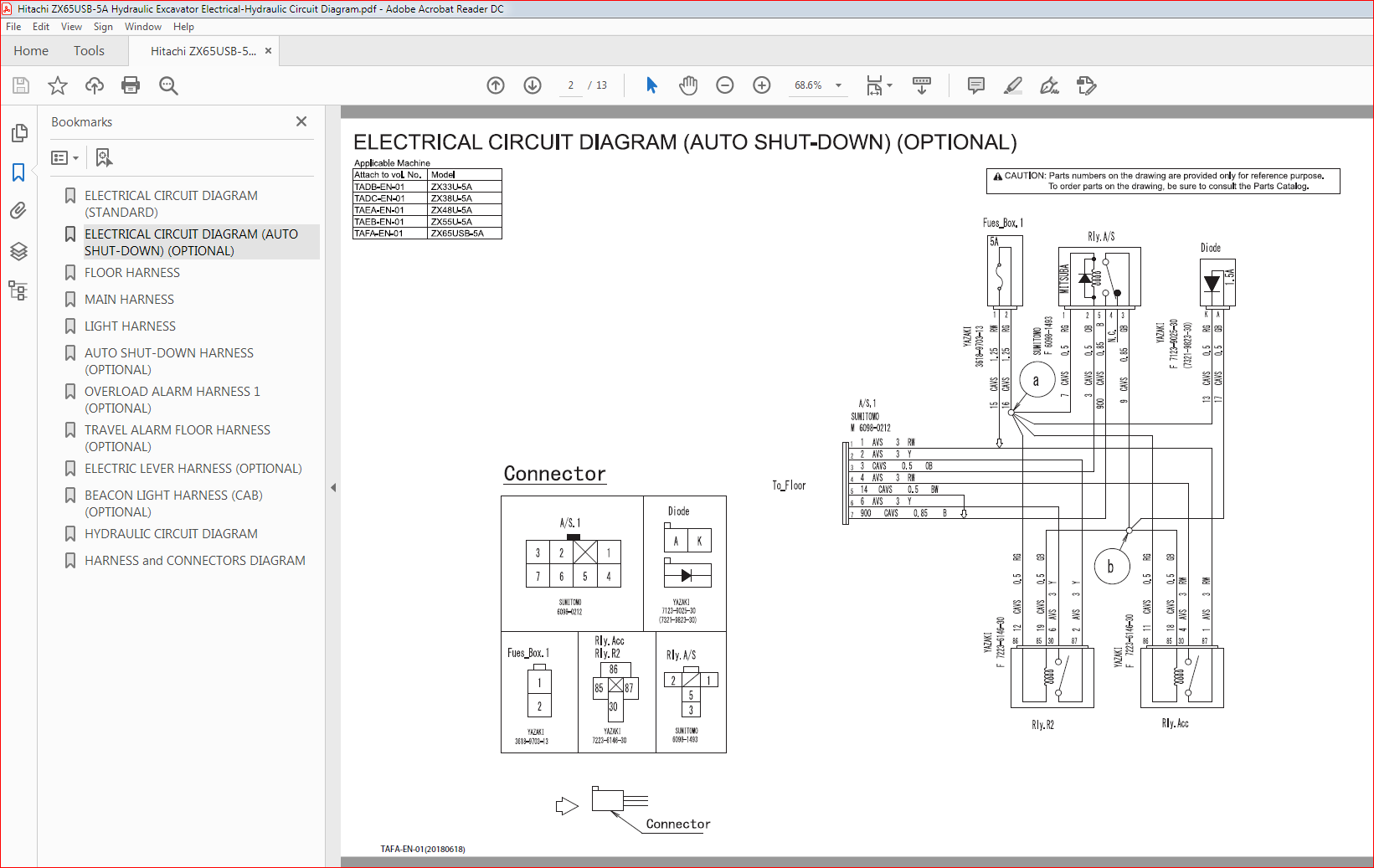Open bookmark ELECTRICAL CIRCUIT DIAGRAM (AUTO SHUT-DOWN)
The height and width of the screenshot is (868, 1374).
pos(191,243)
